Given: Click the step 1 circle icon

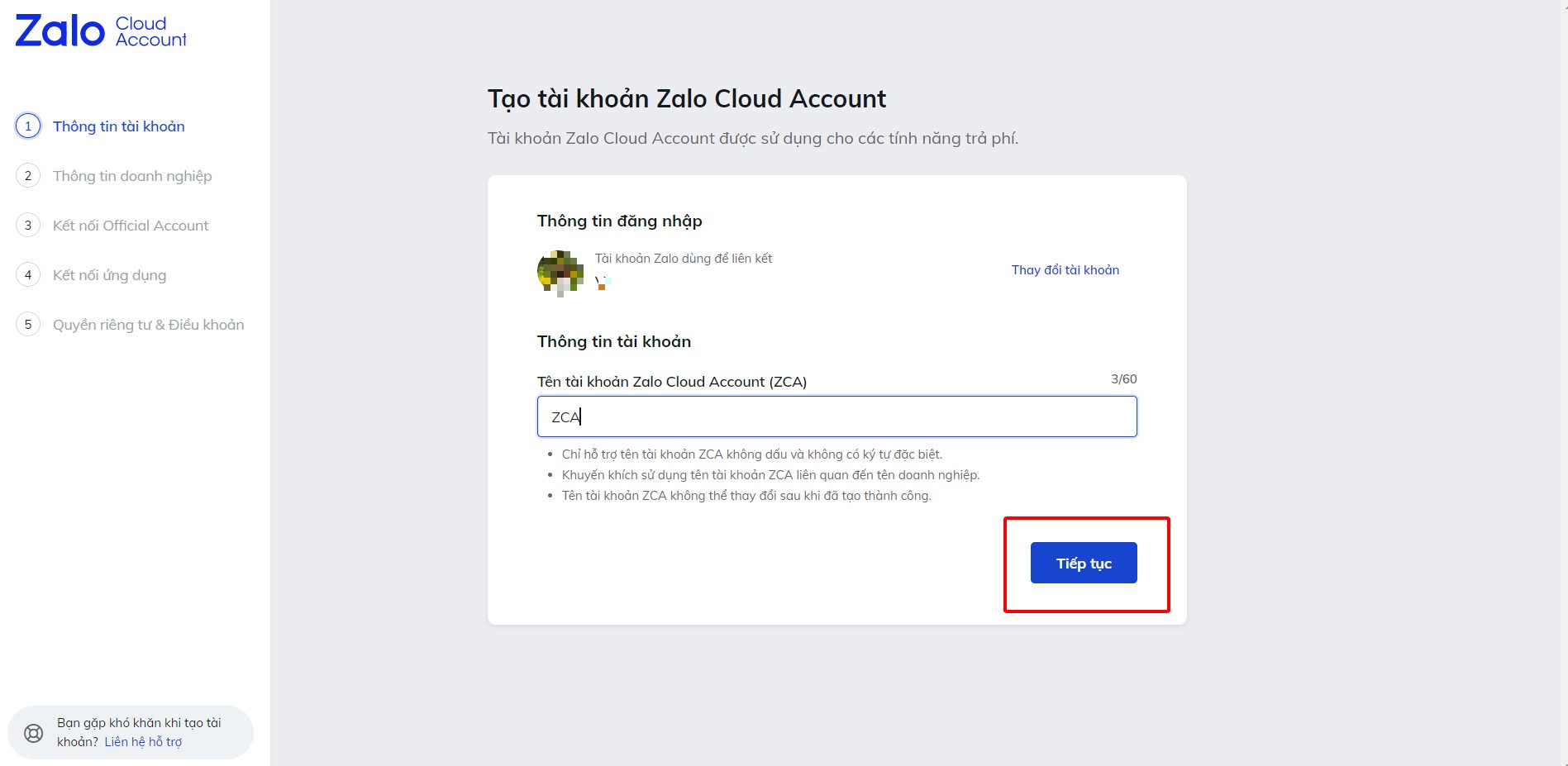Looking at the screenshot, I should [x=28, y=126].
